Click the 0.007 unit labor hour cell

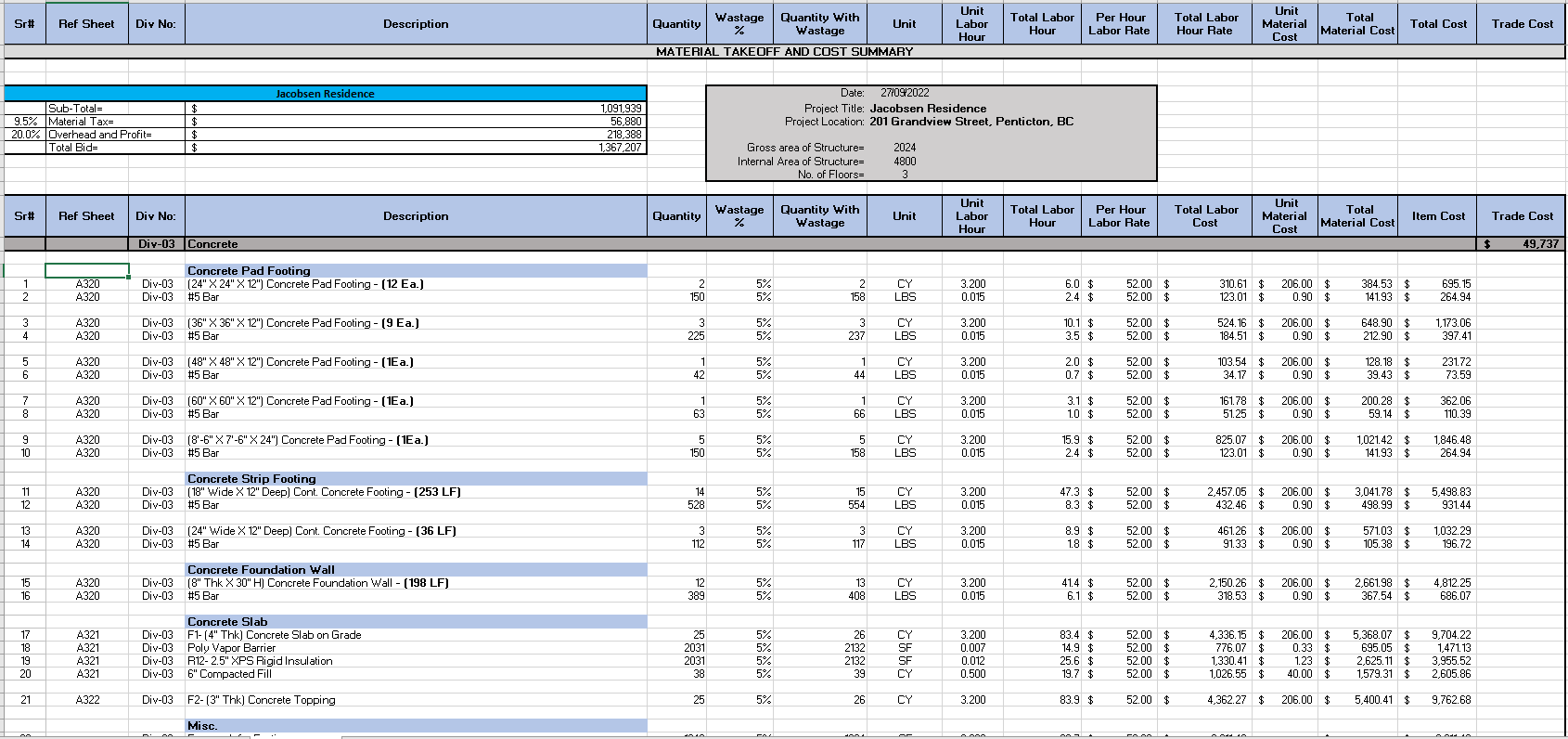pos(972,648)
